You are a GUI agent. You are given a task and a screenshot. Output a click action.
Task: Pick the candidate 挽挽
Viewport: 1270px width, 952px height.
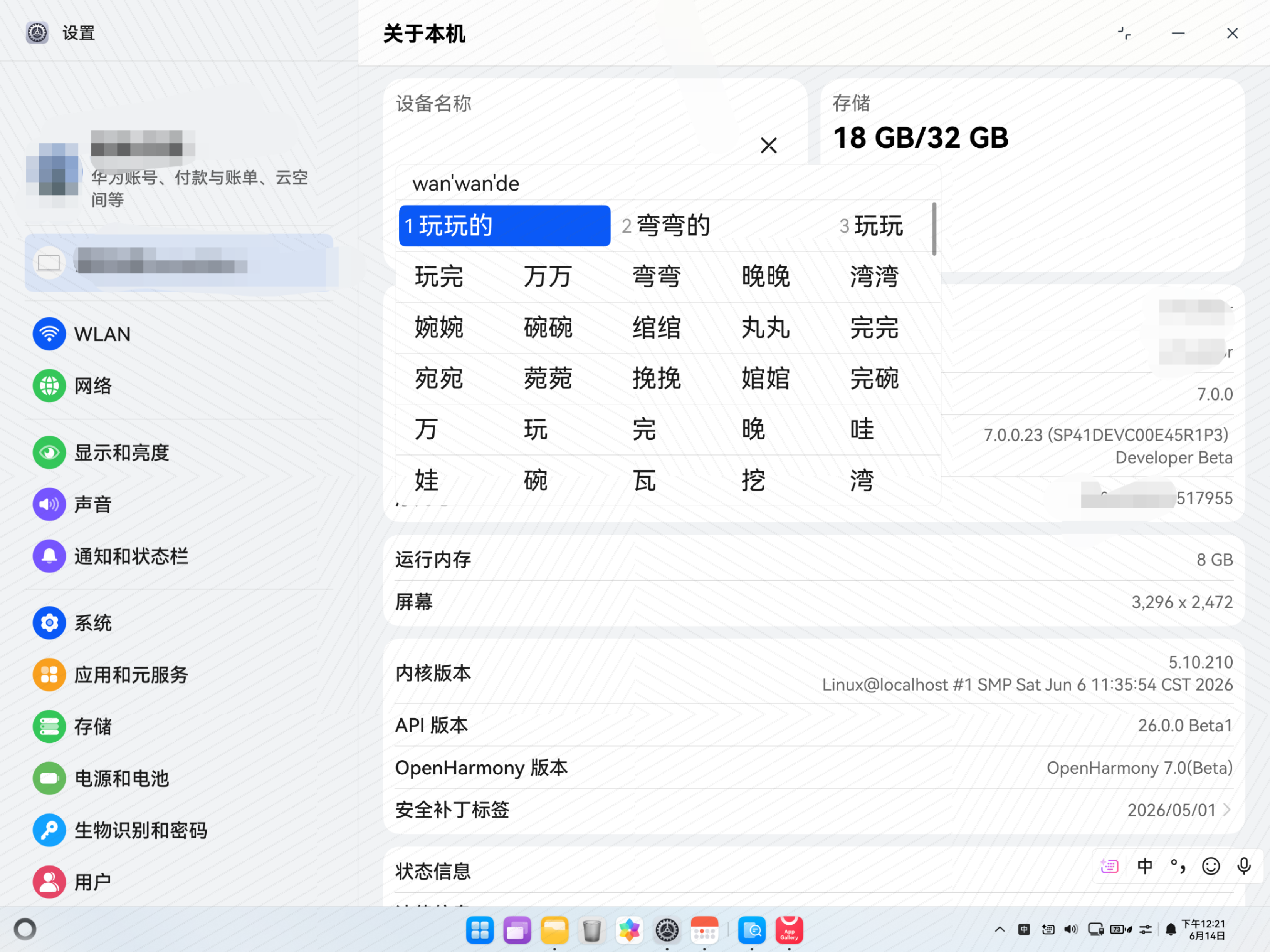pyautogui.click(x=656, y=379)
